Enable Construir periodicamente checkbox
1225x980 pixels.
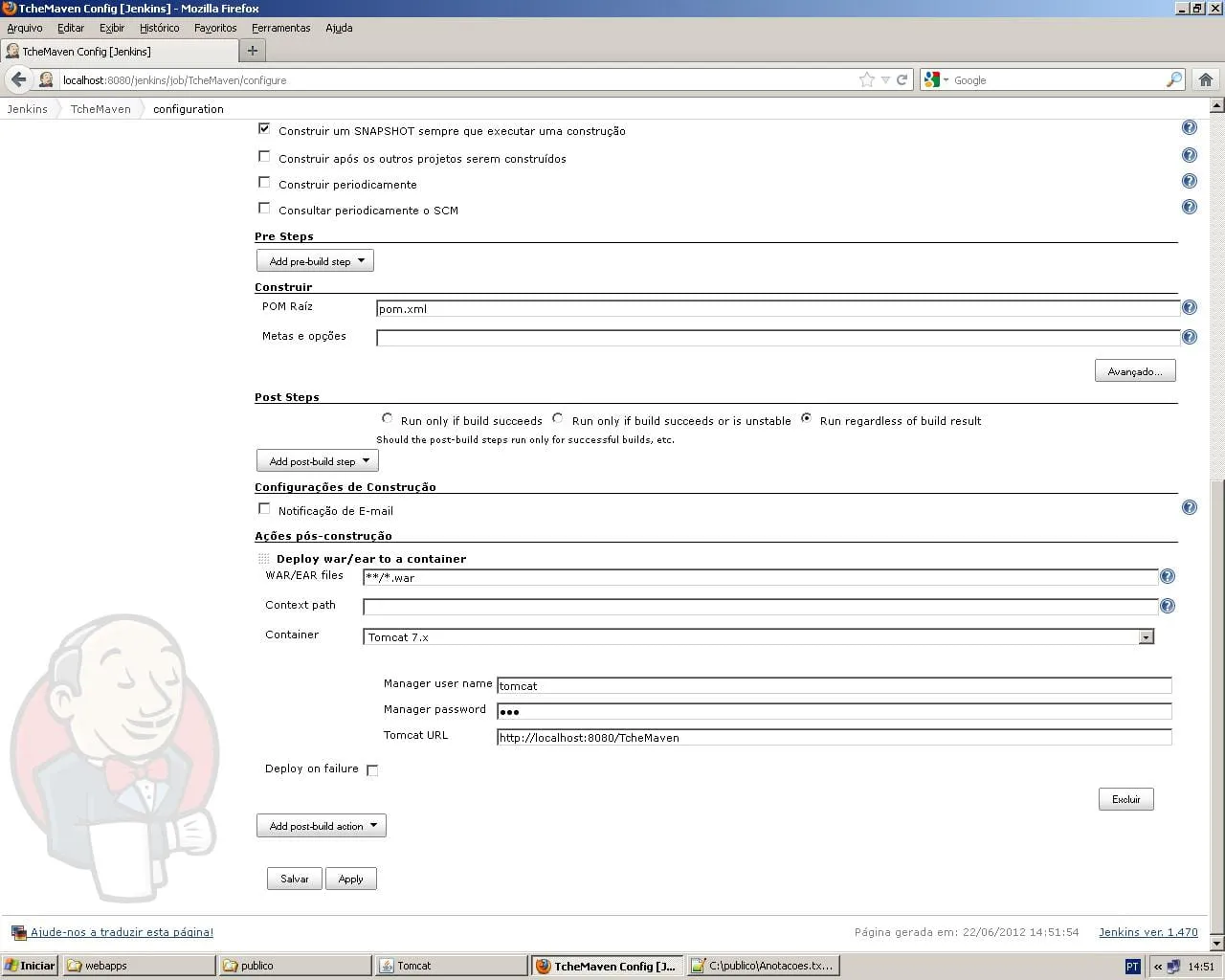(x=264, y=183)
